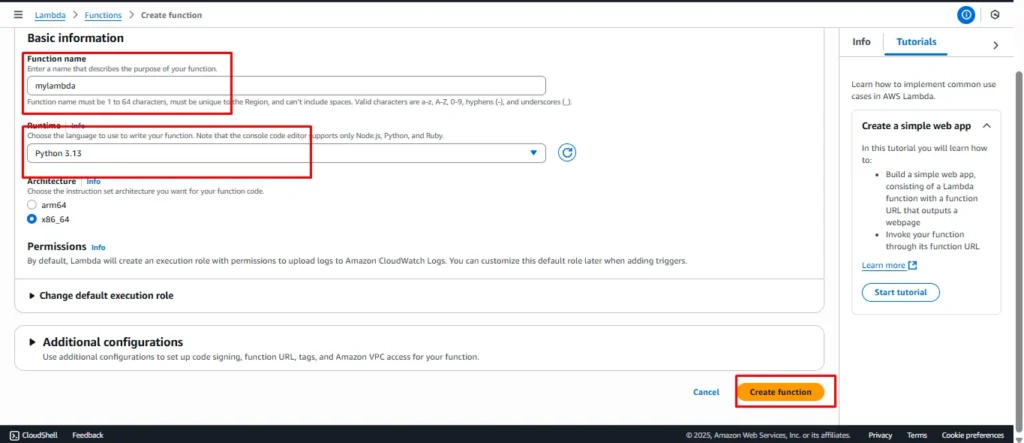Screen dimensions: 1024x443
Task: Click the Create function breadcrumb text
Action: pos(171,15)
